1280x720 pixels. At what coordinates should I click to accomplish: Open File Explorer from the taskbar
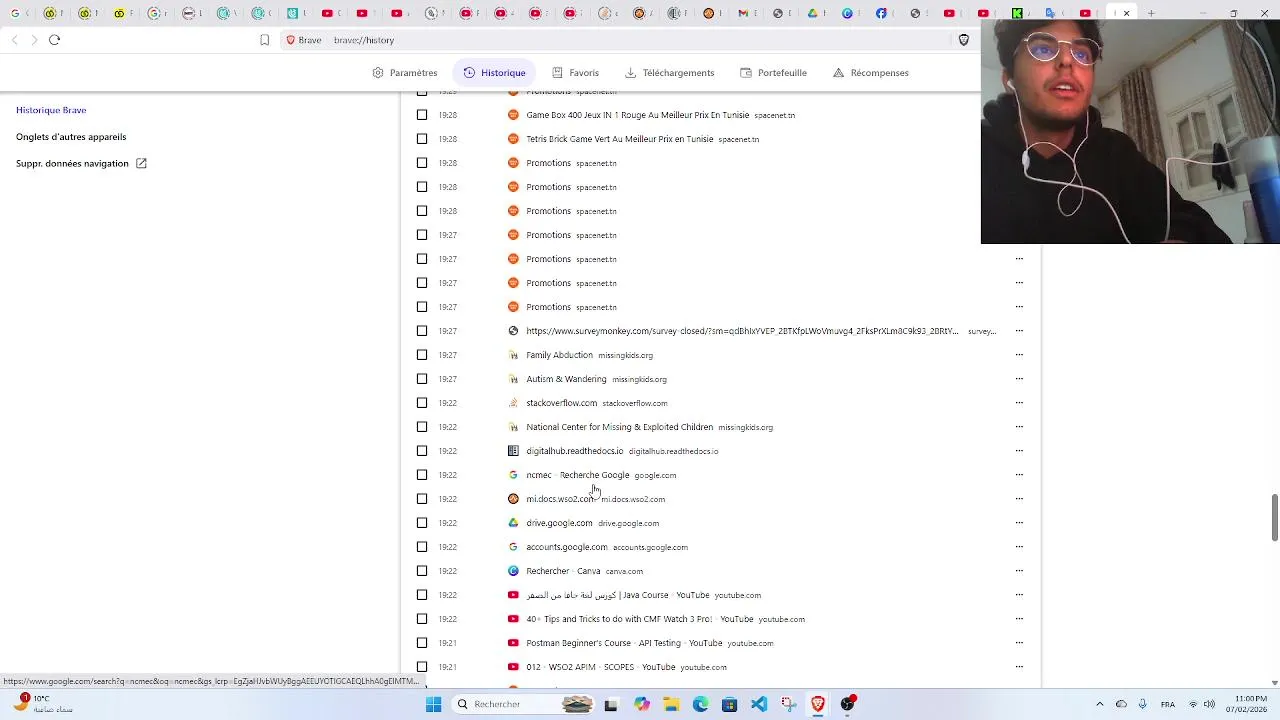671,704
